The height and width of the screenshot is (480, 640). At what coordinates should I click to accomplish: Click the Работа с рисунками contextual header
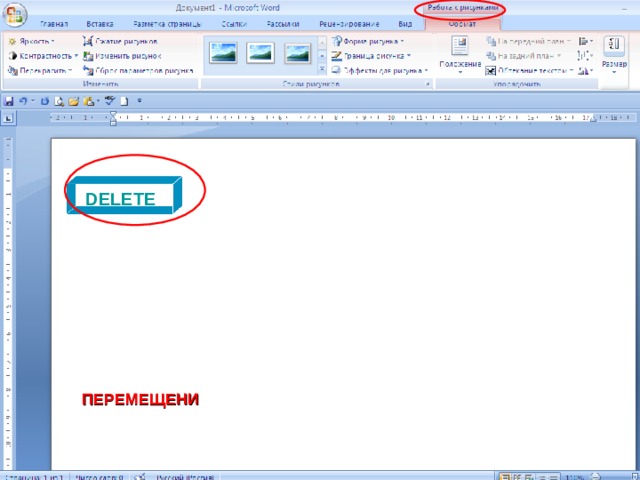(x=462, y=8)
